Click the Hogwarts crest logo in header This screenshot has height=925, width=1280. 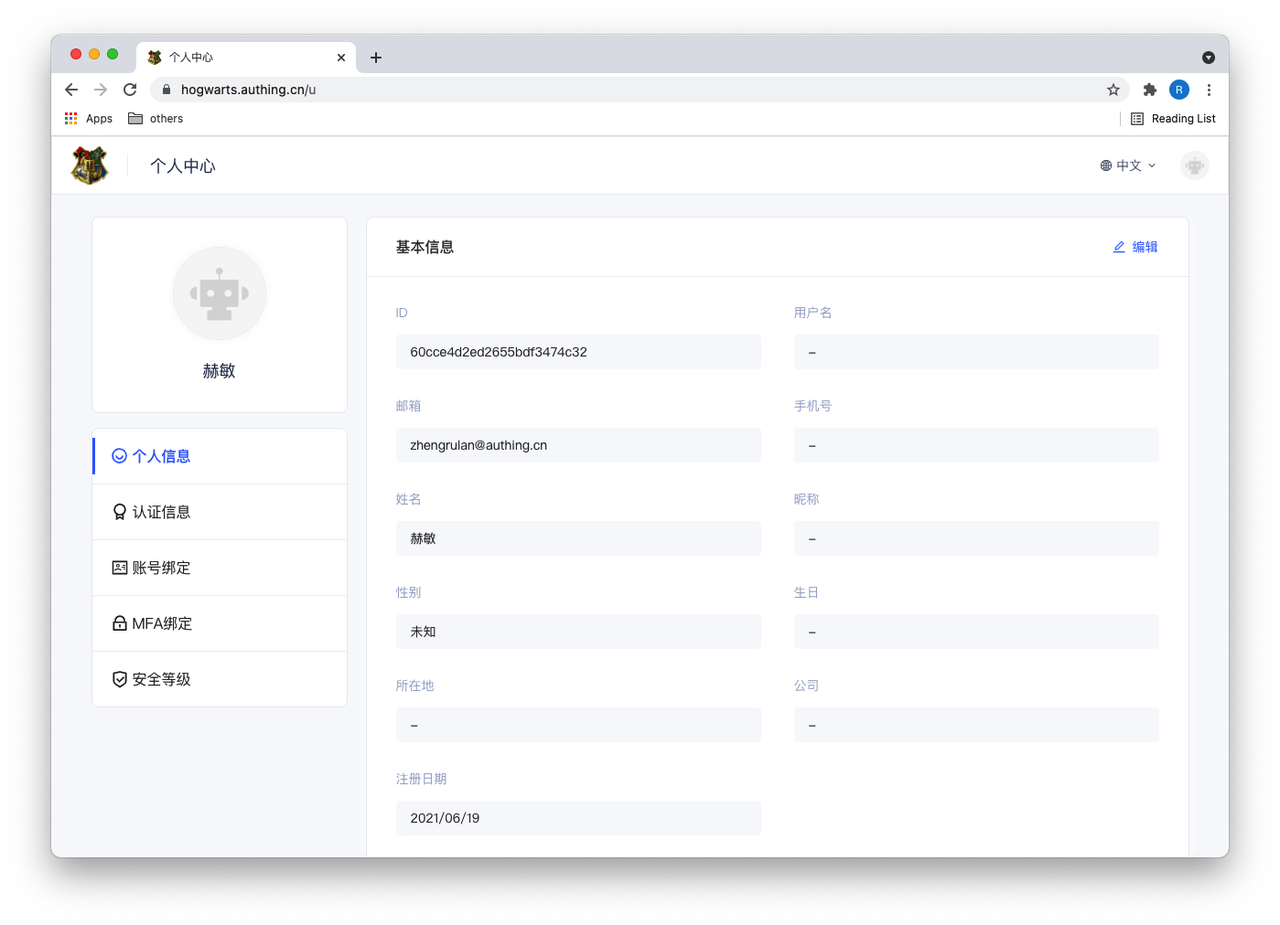(89, 165)
